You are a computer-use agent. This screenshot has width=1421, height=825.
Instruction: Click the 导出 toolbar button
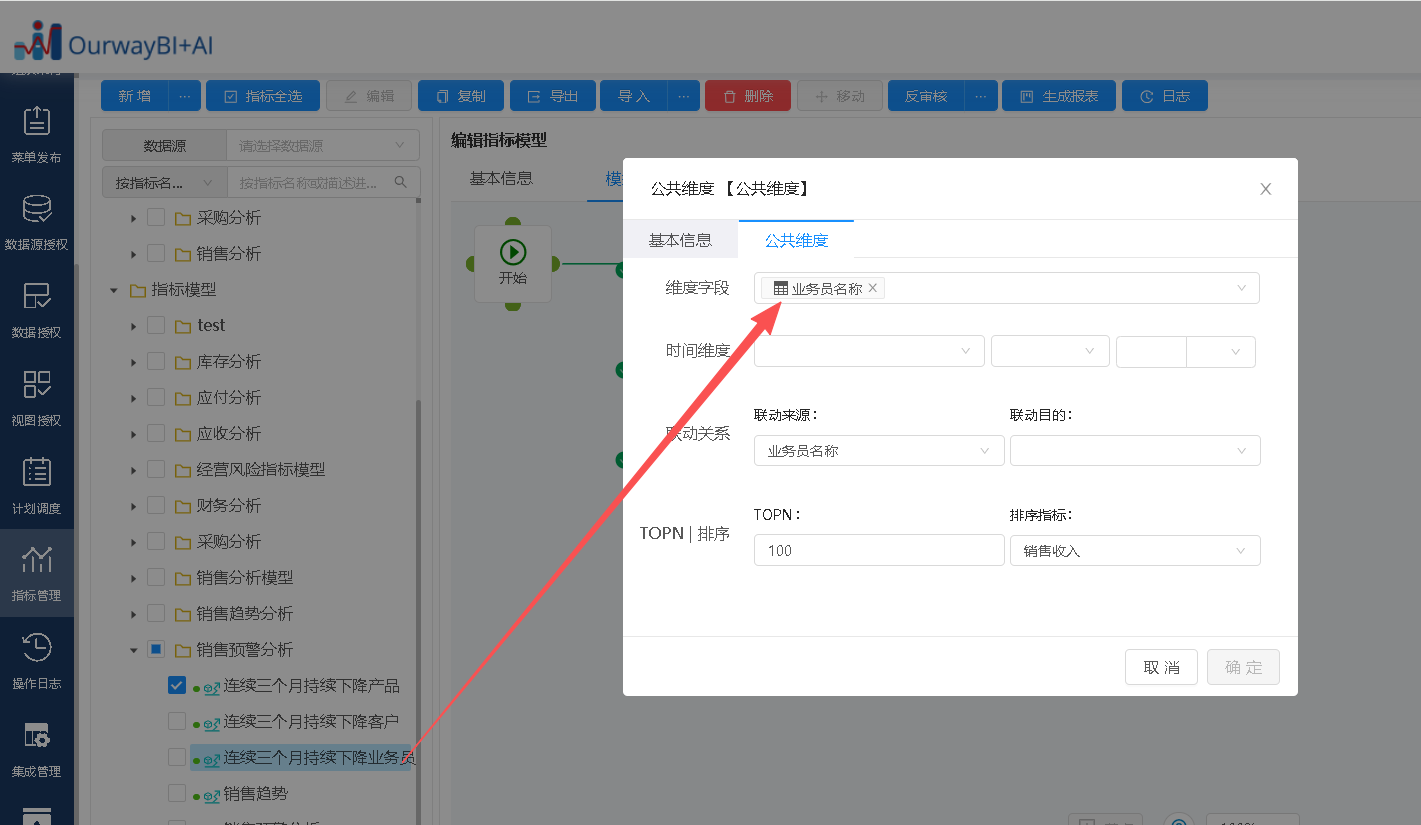[x=553, y=96]
